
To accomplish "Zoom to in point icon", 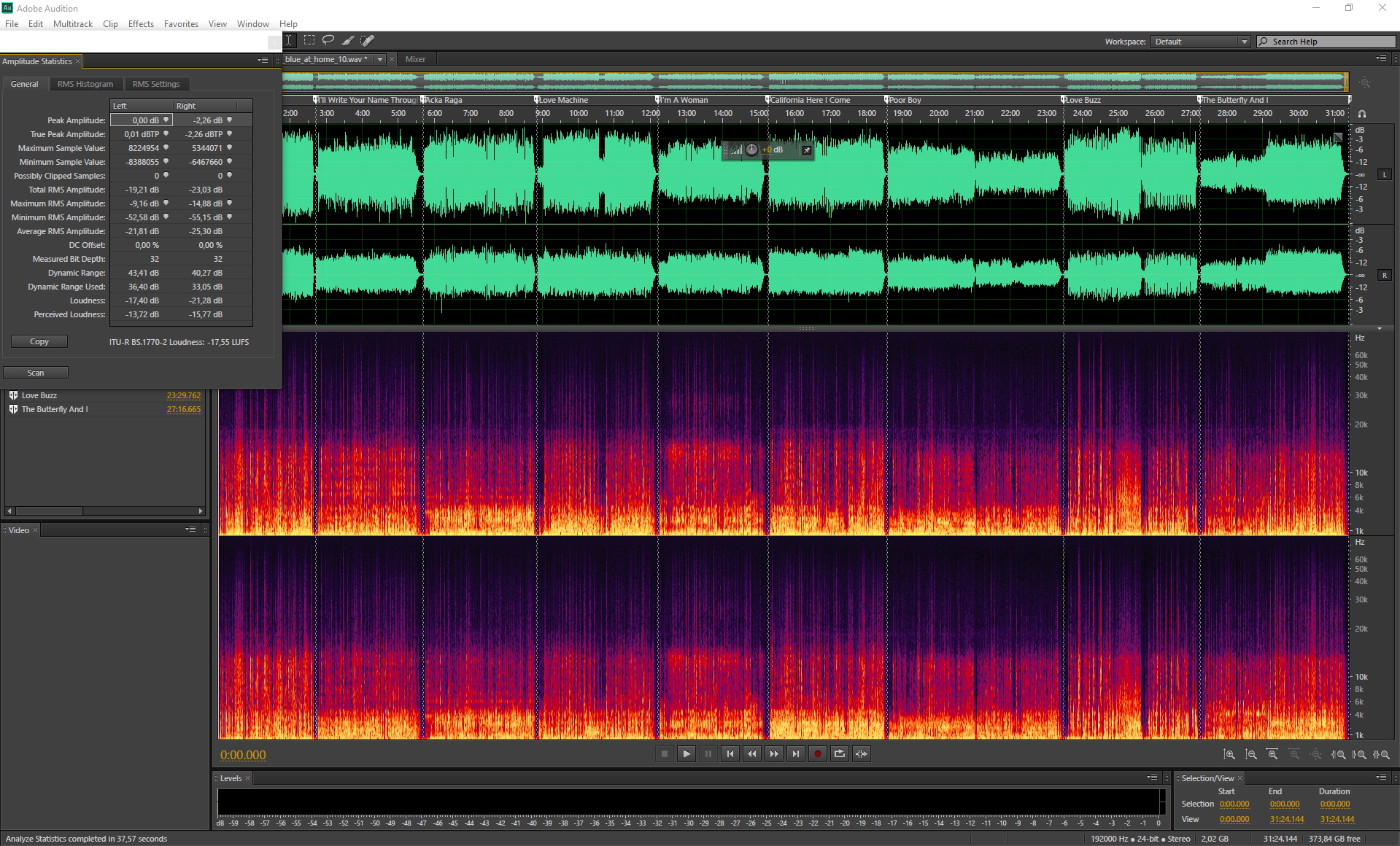I will pos(1339,755).
